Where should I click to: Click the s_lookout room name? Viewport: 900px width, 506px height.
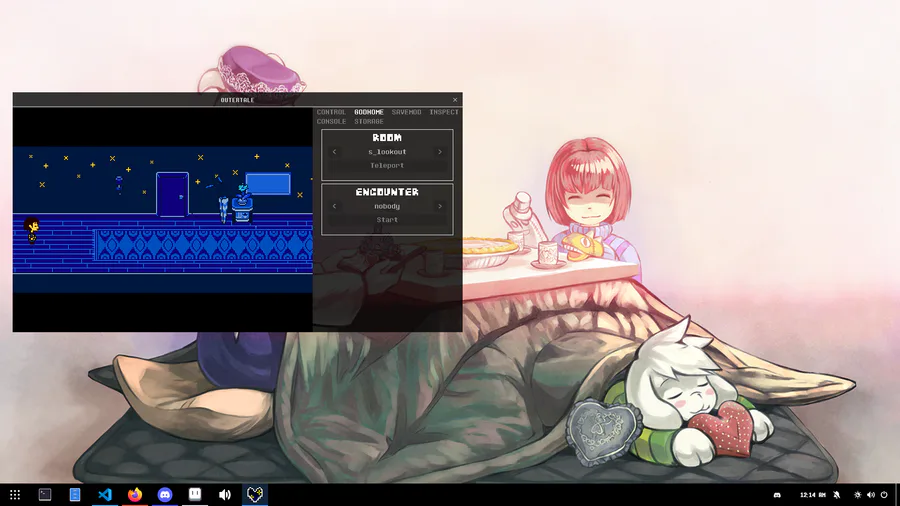point(387,152)
